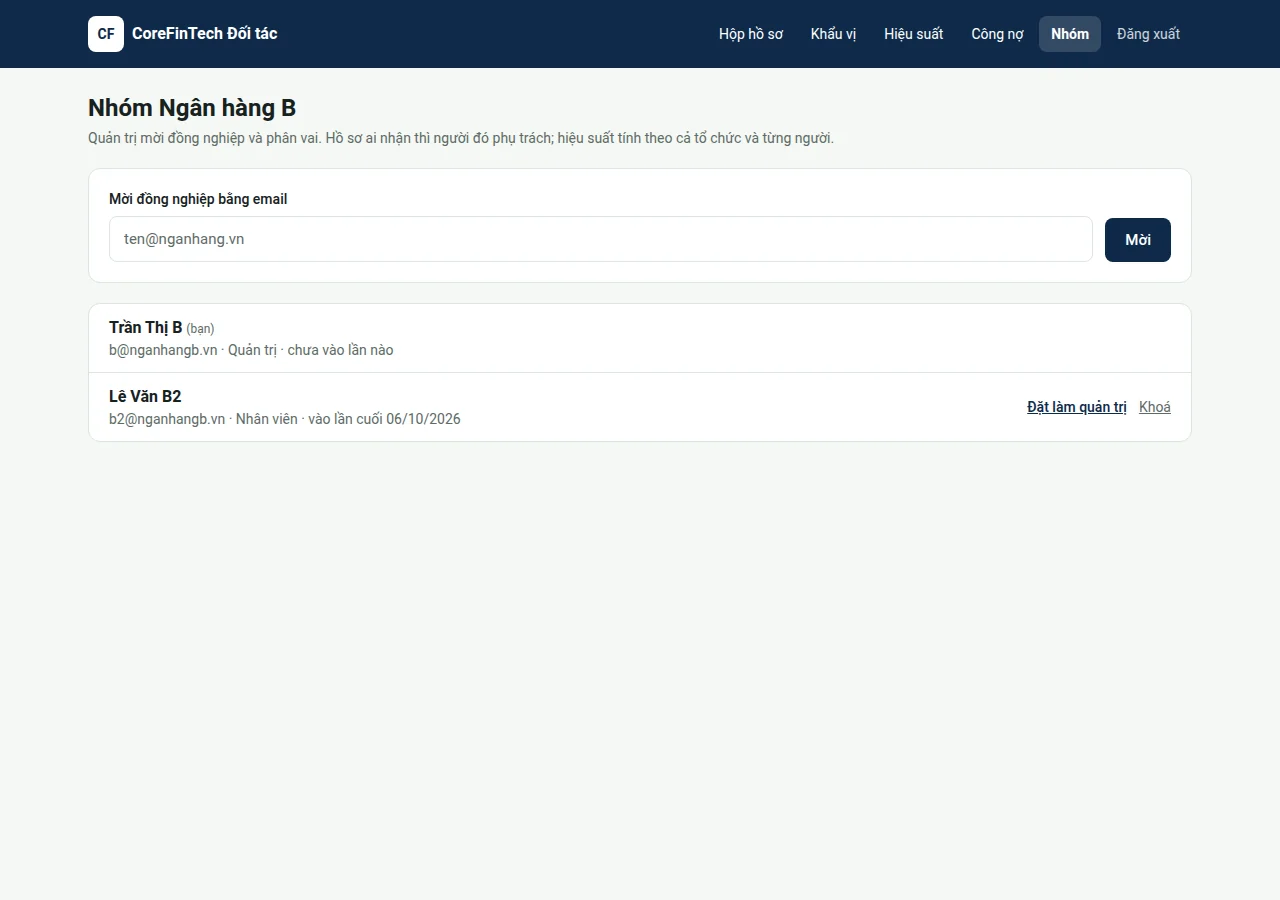Click the Quản trị mời đồng nghiệp description text
Screen dimensions: 1280x900
461,138
